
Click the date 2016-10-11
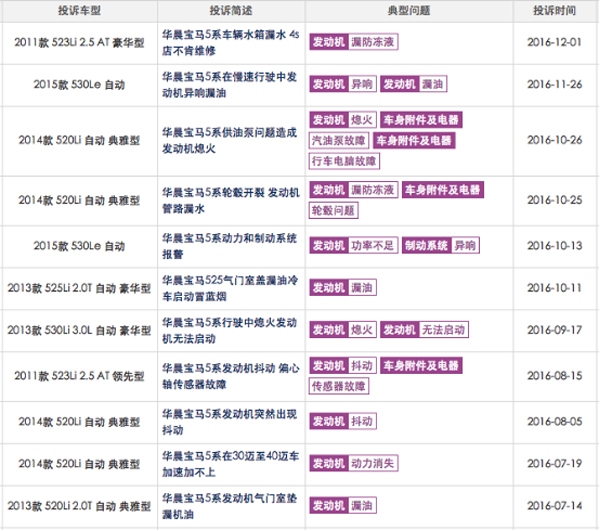(x=554, y=288)
